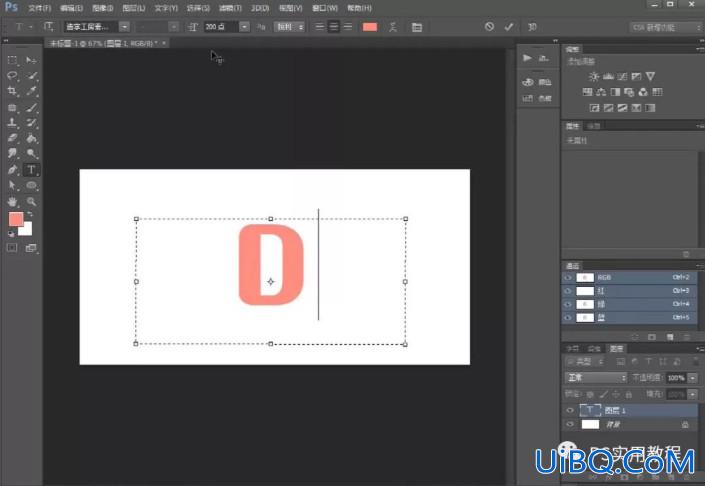This screenshot has height=486, width=705.
Task: Select the Pen tool
Action: (x=12, y=170)
